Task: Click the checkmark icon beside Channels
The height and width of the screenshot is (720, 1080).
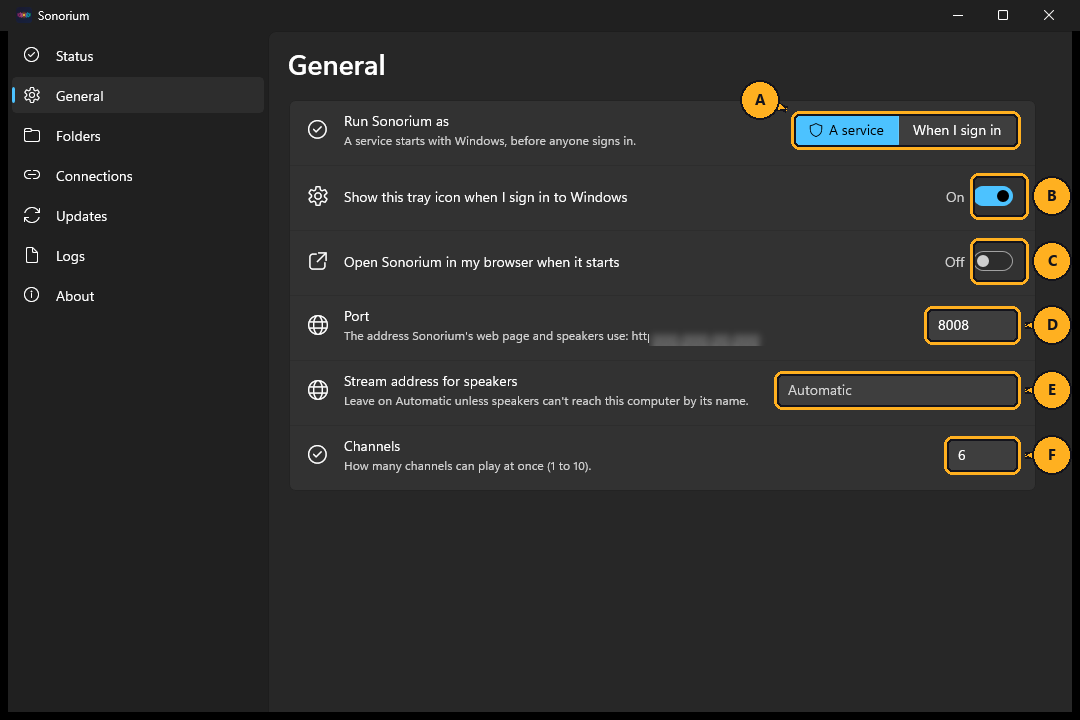Action: (x=318, y=455)
